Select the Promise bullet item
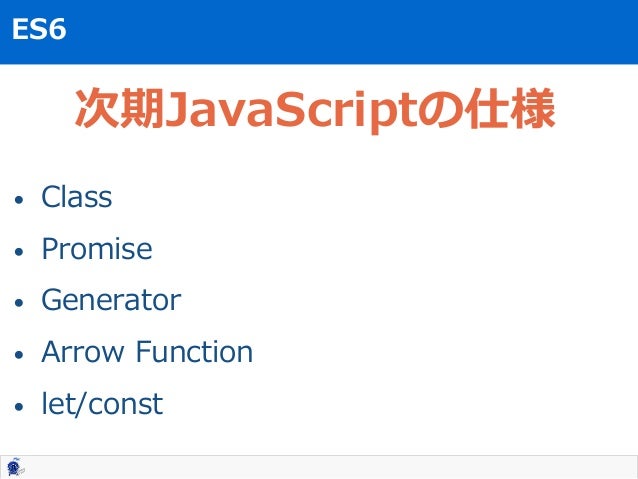The image size is (638, 479). point(97,249)
